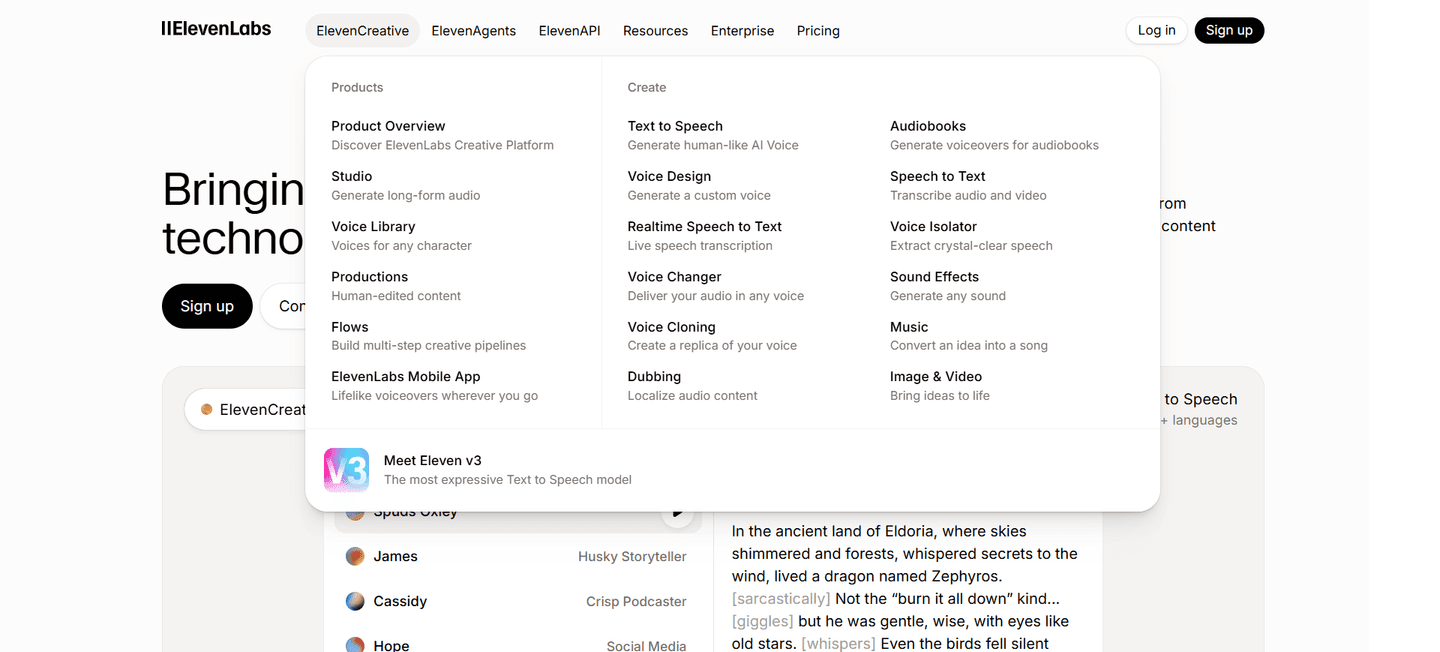Open the Enterprise nav item
1440x652 pixels.
point(742,31)
